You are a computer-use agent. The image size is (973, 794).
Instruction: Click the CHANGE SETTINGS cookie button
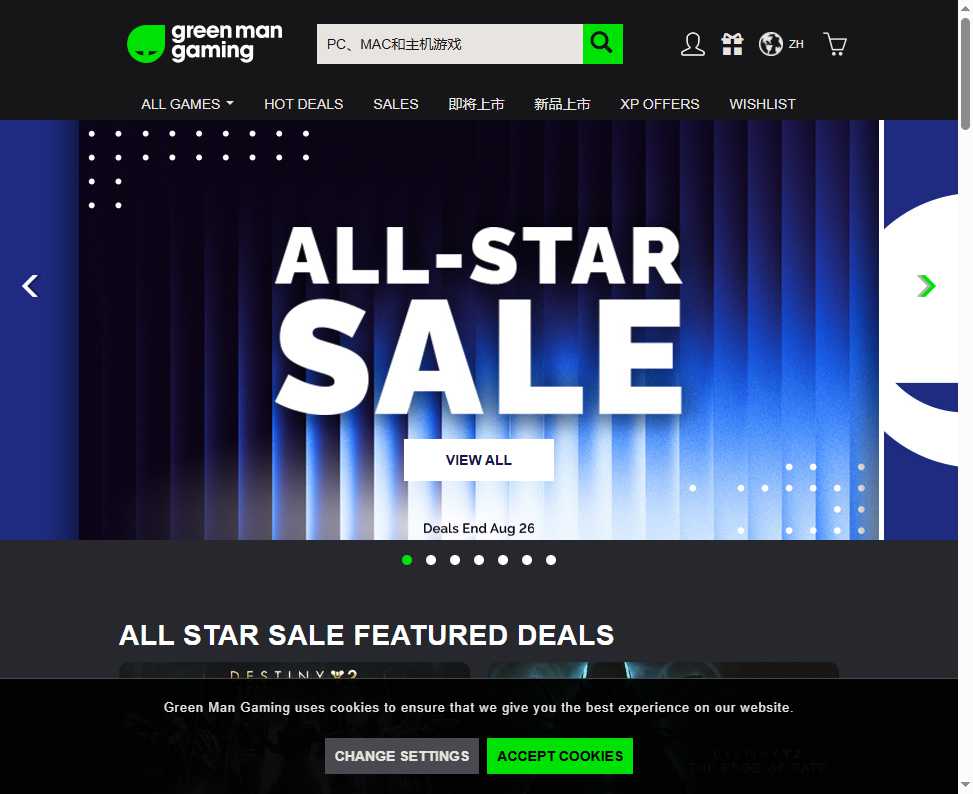coord(402,756)
